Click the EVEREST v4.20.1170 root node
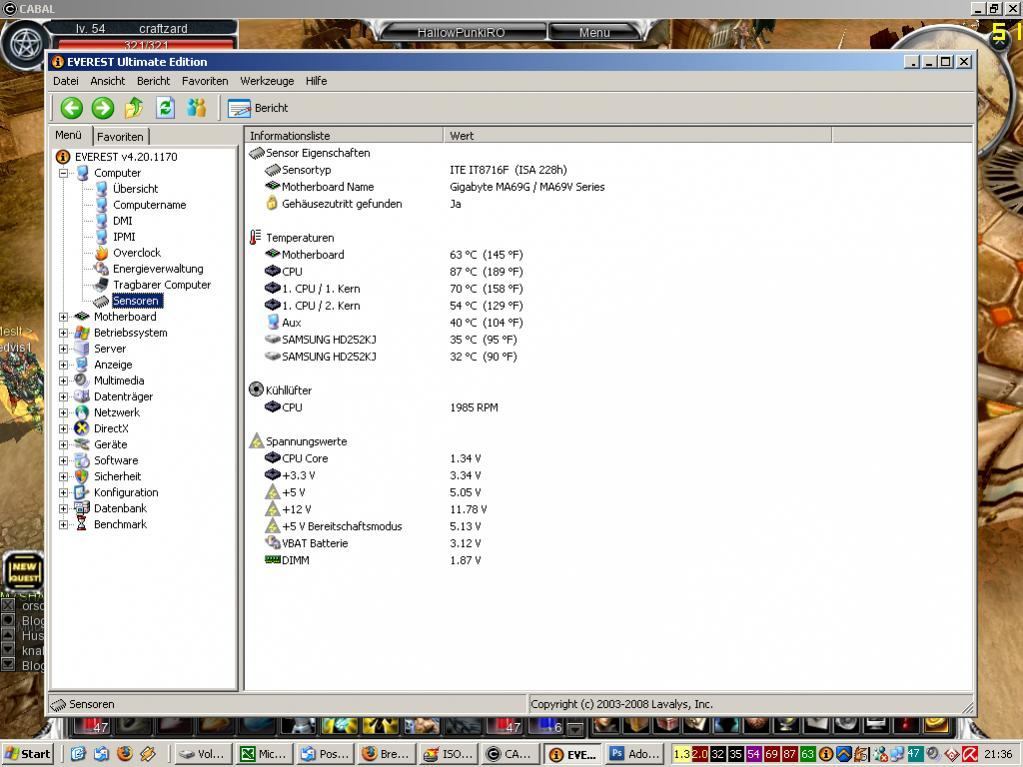1023x767 pixels. (126, 157)
